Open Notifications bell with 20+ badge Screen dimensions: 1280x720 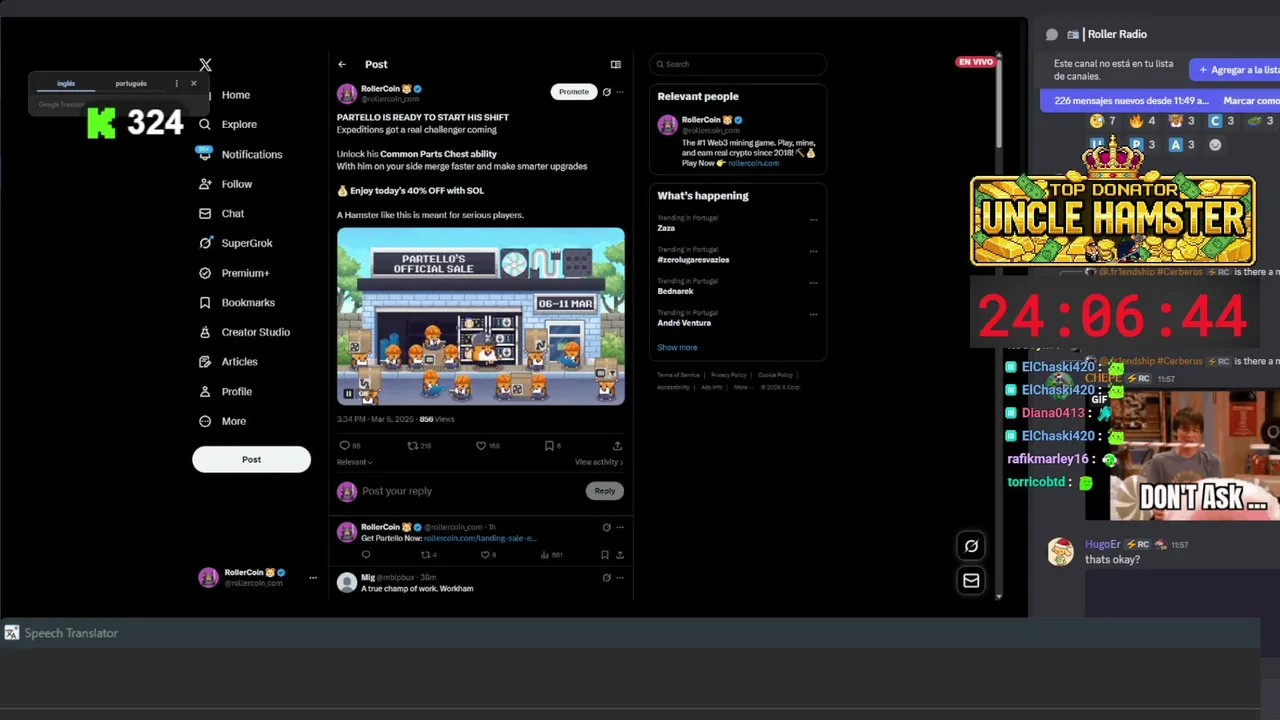point(205,154)
